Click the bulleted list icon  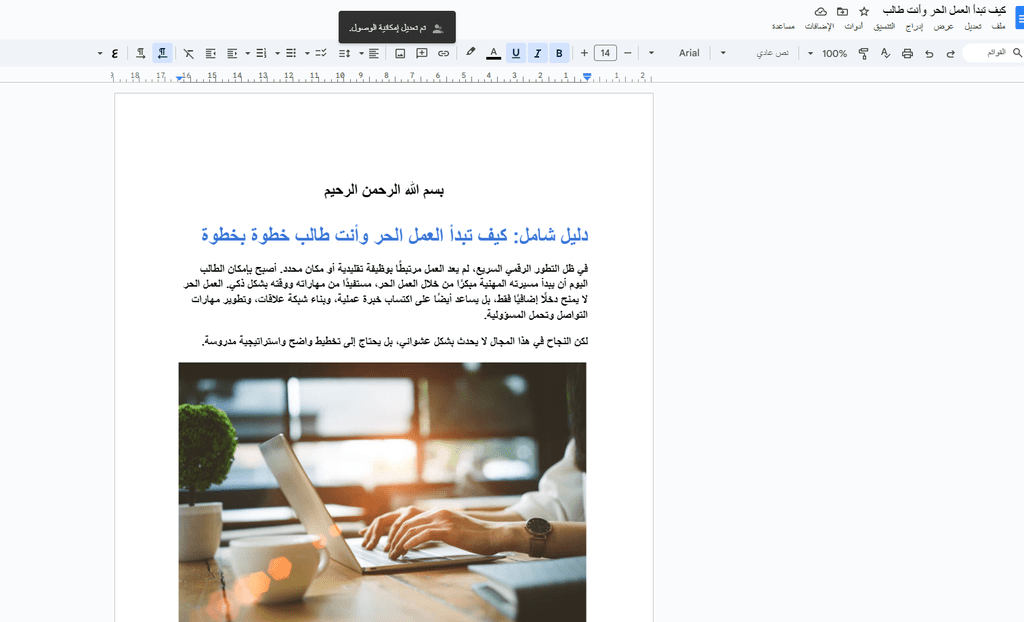(x=291, y=54)
